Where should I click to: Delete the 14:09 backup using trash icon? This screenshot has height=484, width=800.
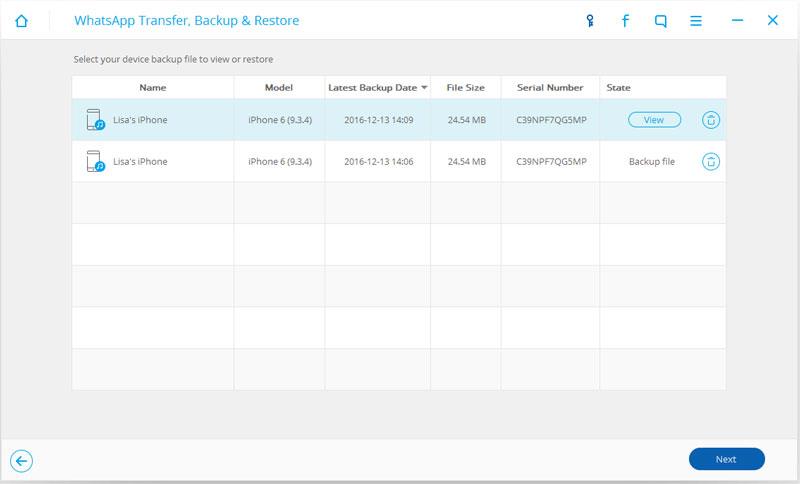pos(711,120)
